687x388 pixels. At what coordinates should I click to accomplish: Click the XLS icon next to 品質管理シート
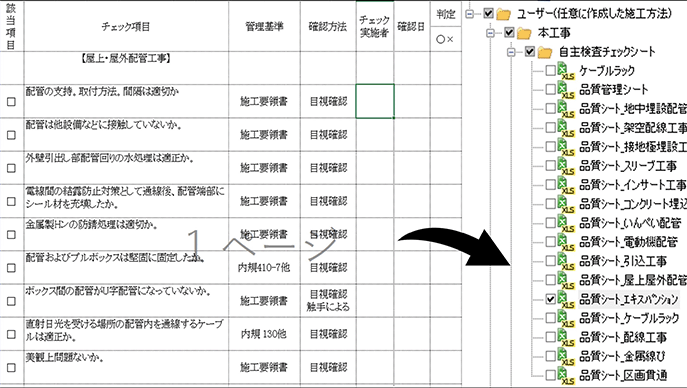tap(566, 90)
